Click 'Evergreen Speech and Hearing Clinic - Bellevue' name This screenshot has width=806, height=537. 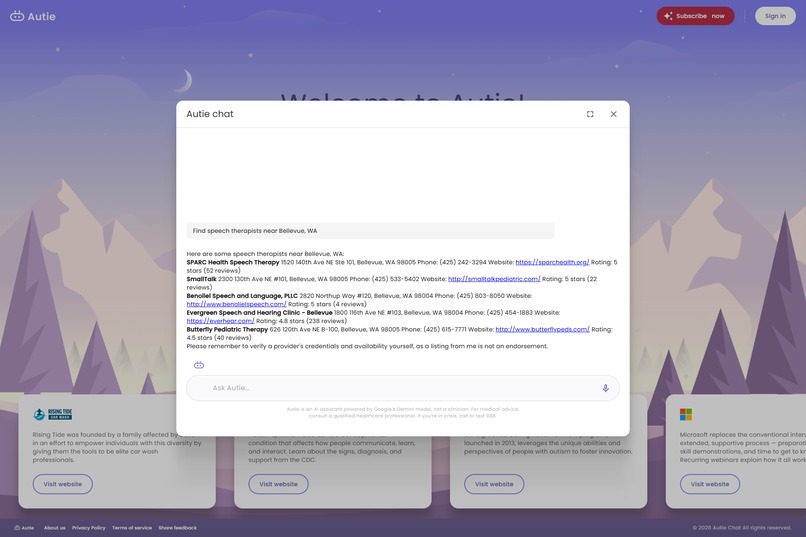coord(260,312)
